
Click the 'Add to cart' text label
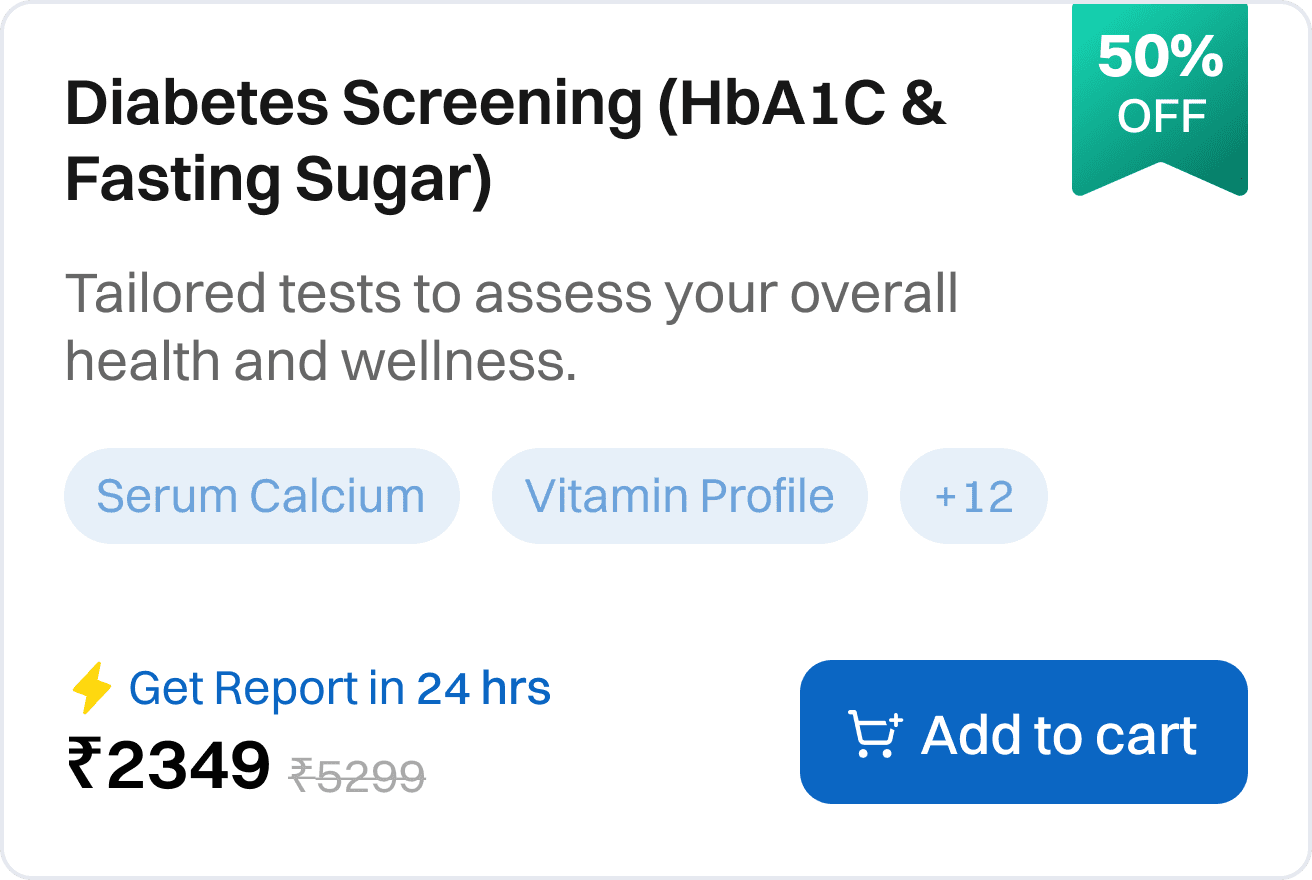1059,735
